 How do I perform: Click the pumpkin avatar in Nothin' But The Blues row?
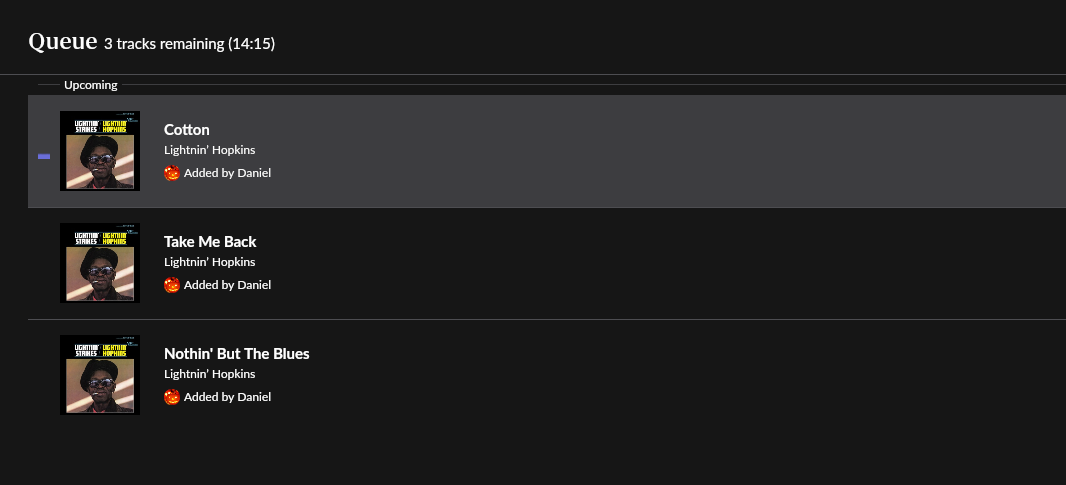(172, 397)
